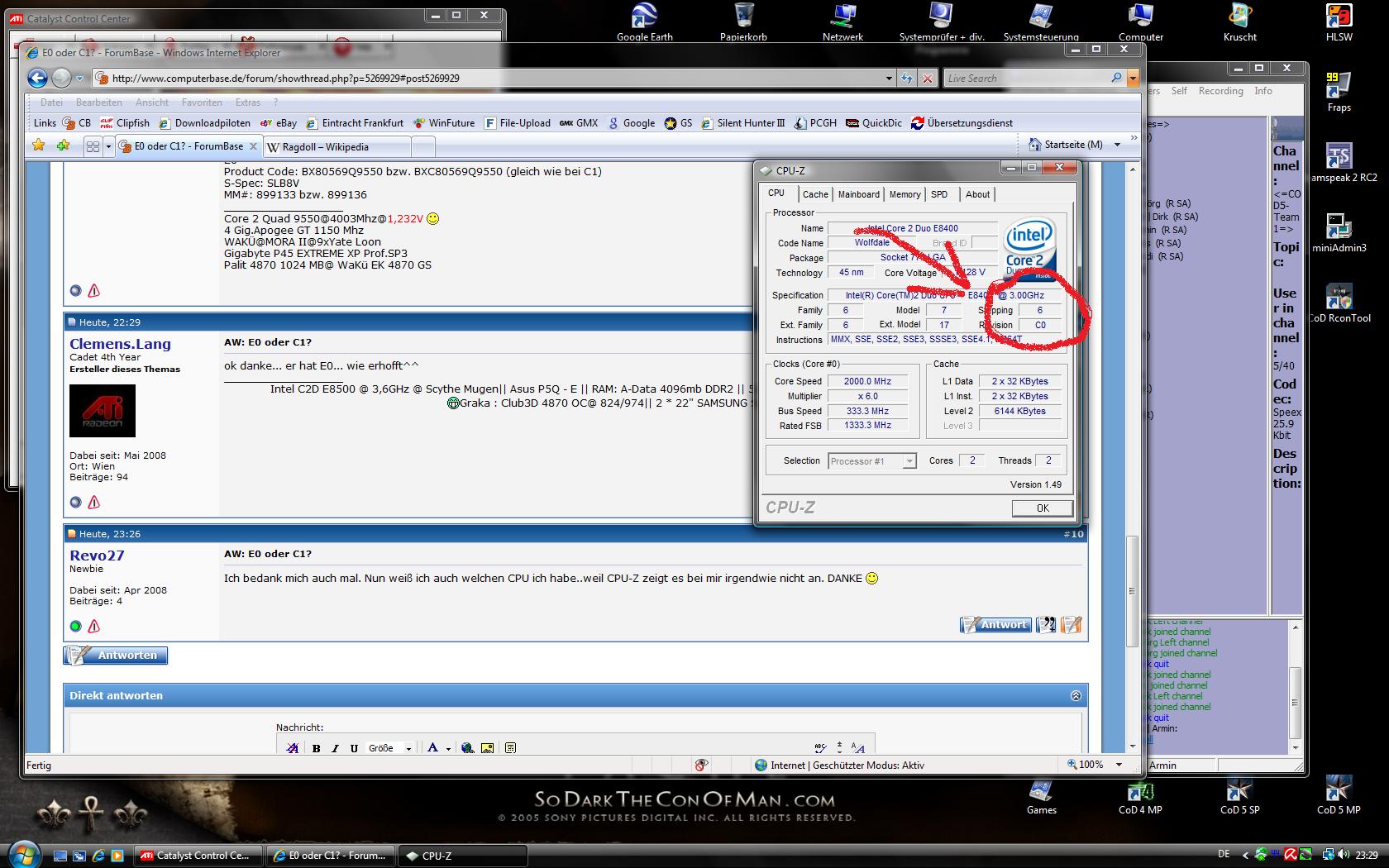Click the Antwort button in Revo27's post
This screenshot has height=868, width=1389.
click(x=995, y=625)
